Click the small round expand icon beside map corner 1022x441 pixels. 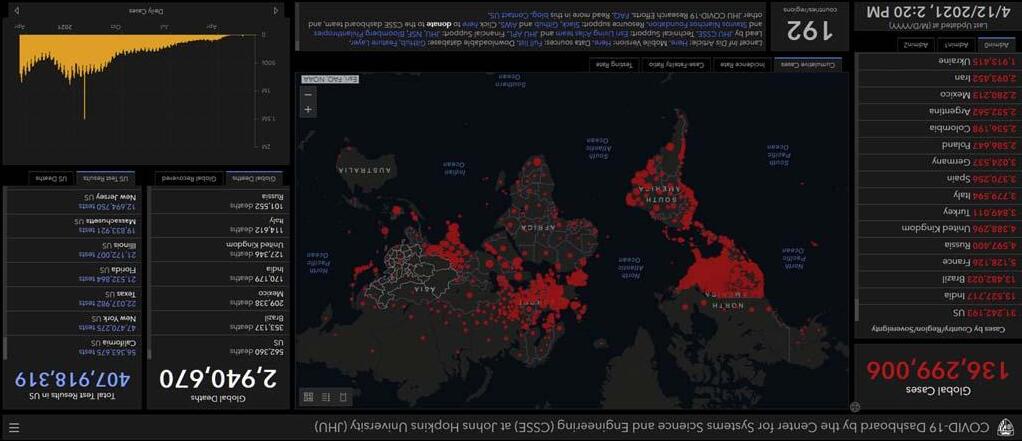pyautogui.click(x=856, y=406)
